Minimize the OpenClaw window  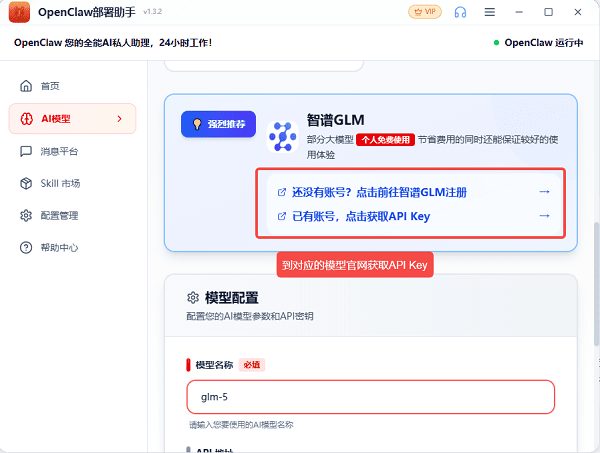point(519,12)
